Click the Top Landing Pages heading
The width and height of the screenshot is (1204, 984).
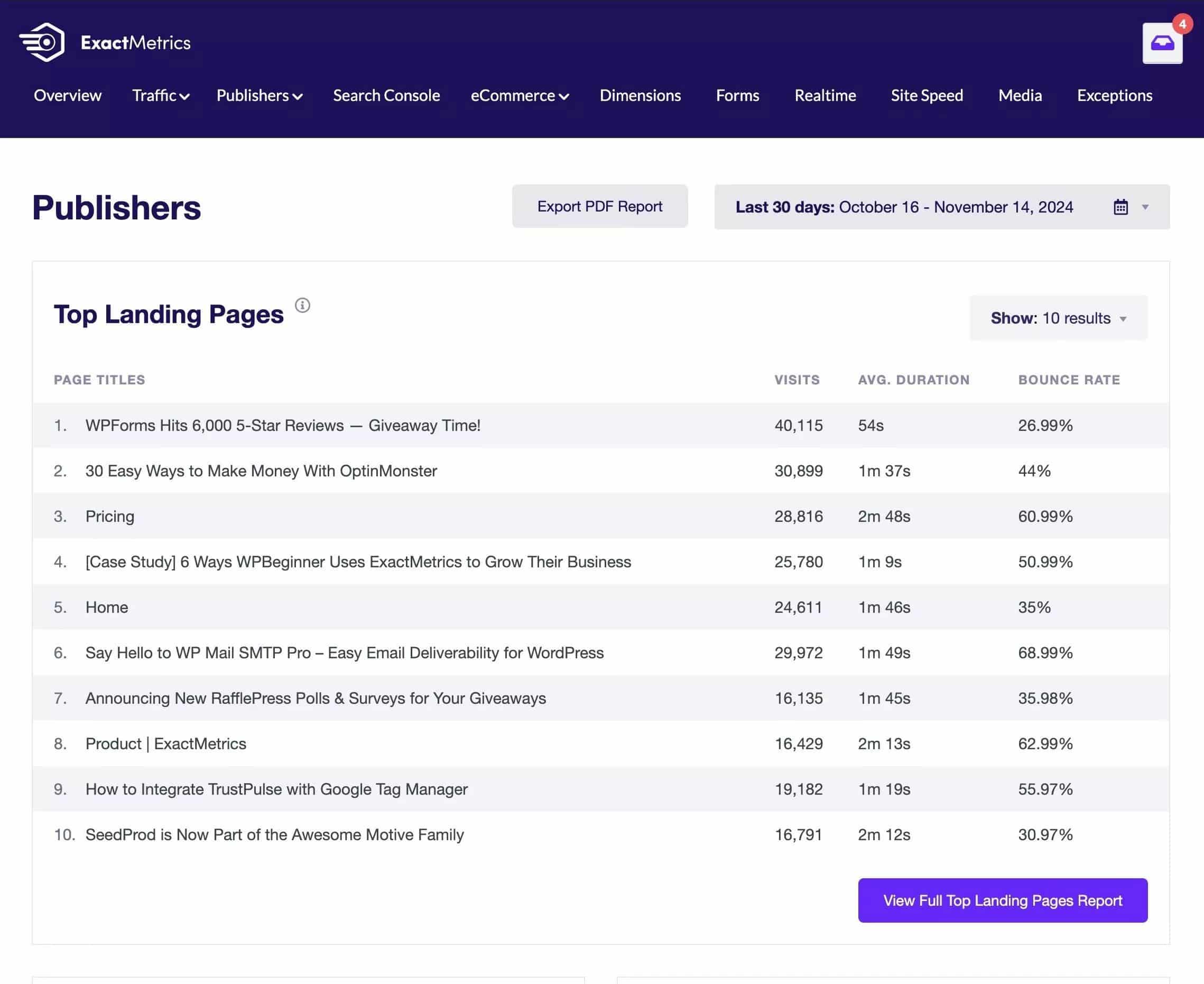[168, 315]
